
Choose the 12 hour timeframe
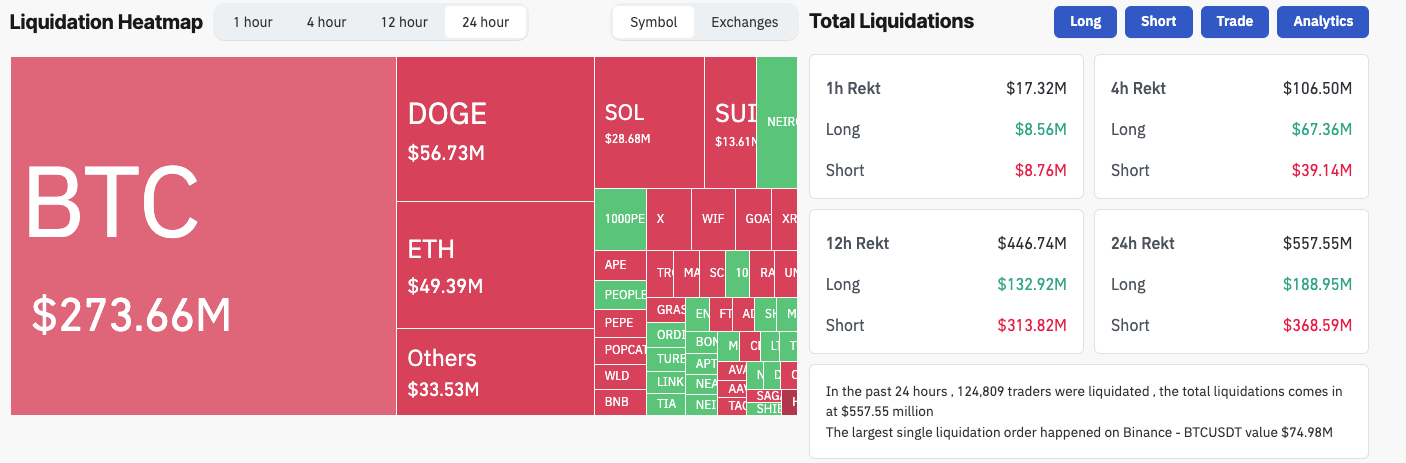(x=404, y=22)
